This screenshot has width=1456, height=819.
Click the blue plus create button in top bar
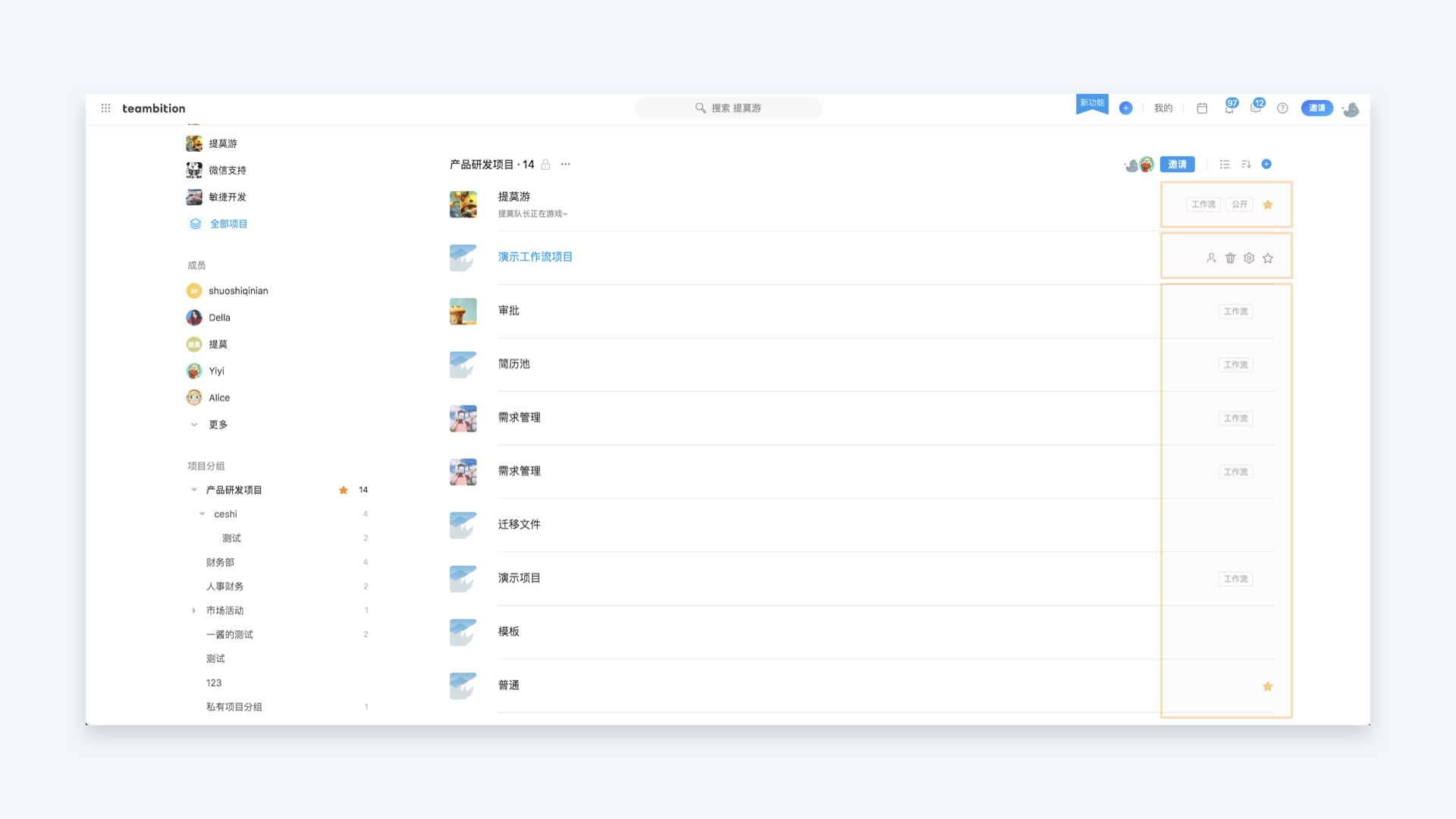click(1126, 108)
